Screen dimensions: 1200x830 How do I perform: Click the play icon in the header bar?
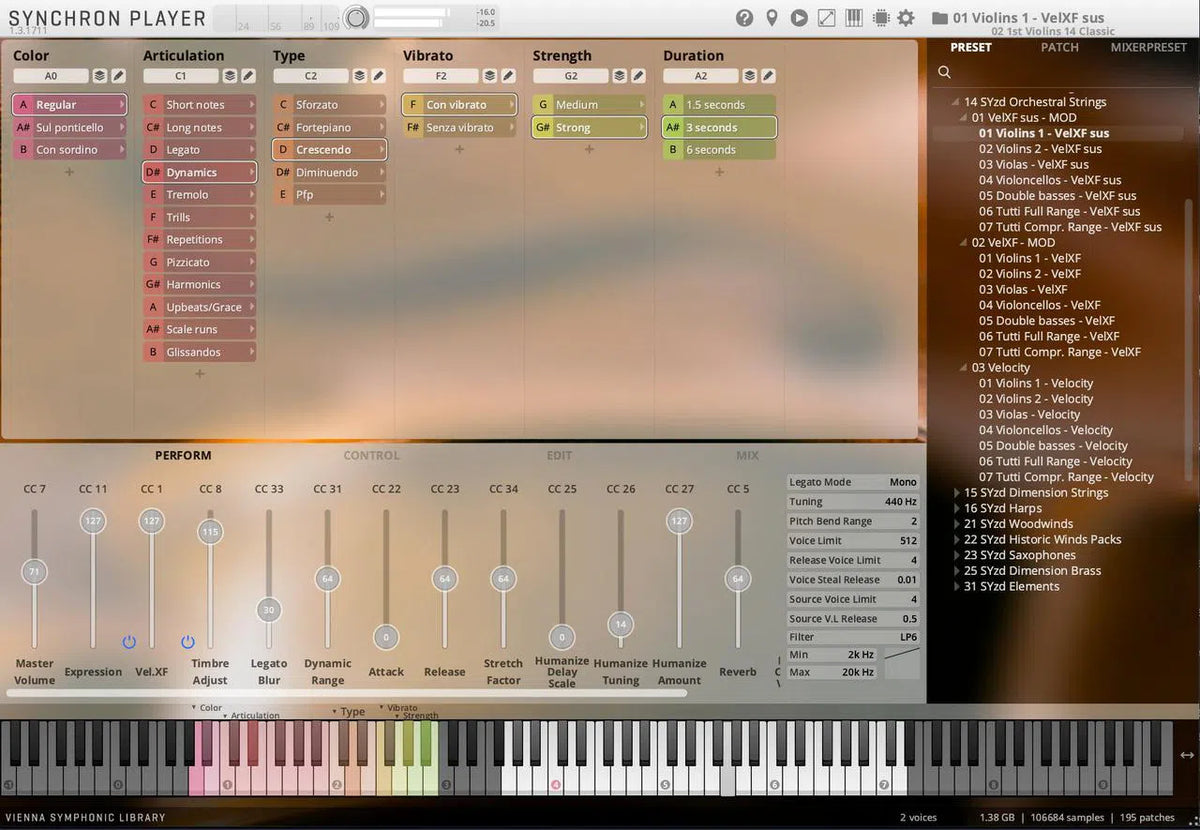pyautogui.click(x=797, y=18)
